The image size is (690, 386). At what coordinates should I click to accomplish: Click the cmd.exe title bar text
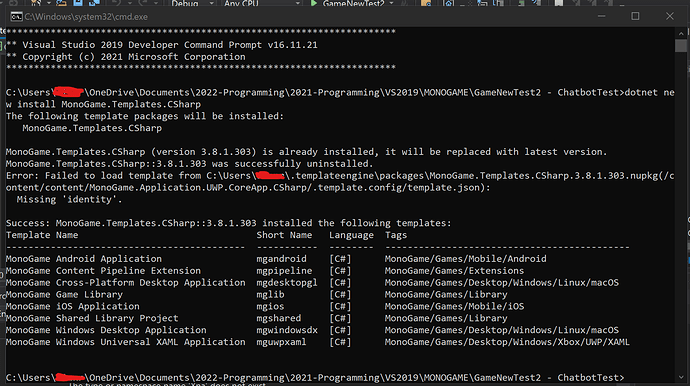pos(86,17)
